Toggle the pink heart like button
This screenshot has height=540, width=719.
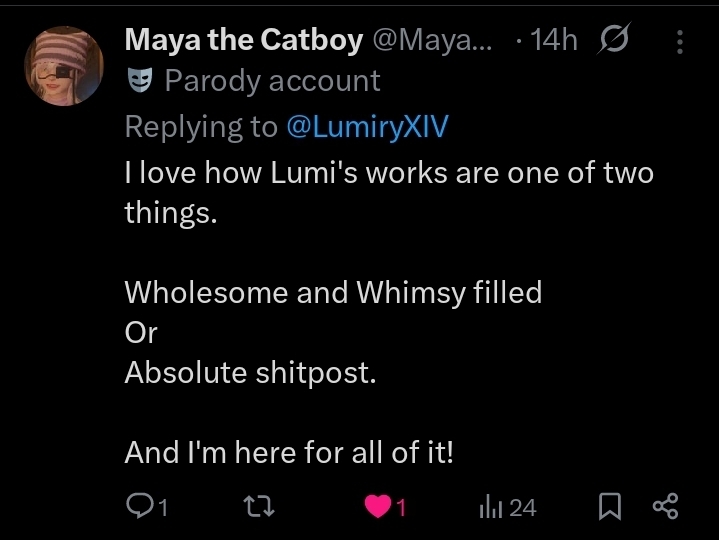(x=377, y=507)
